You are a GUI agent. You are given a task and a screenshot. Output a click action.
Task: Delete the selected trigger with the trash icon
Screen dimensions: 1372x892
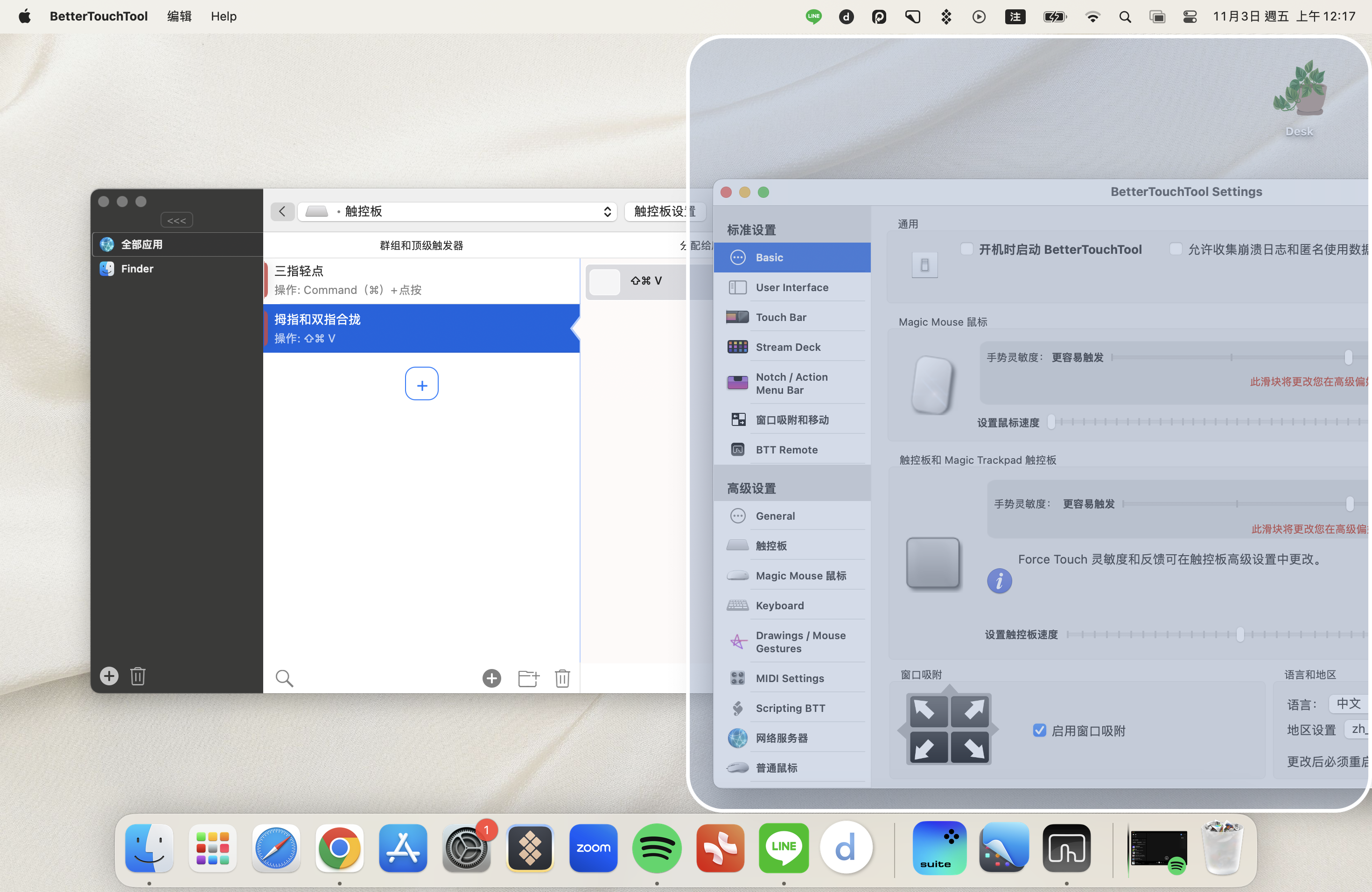[x=563, y=678]
